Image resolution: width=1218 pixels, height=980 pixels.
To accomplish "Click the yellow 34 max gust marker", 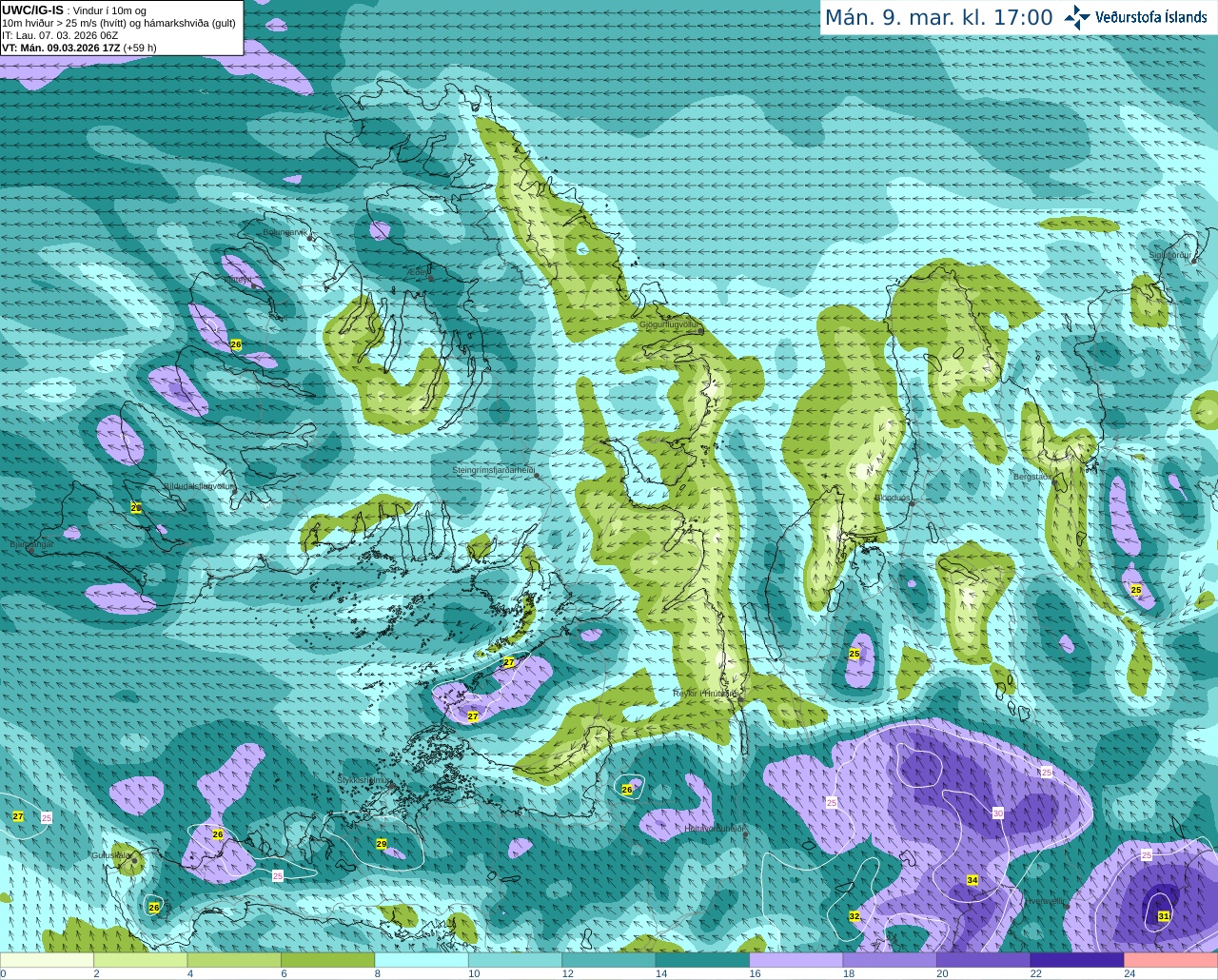I will click(x=972, y=880).
